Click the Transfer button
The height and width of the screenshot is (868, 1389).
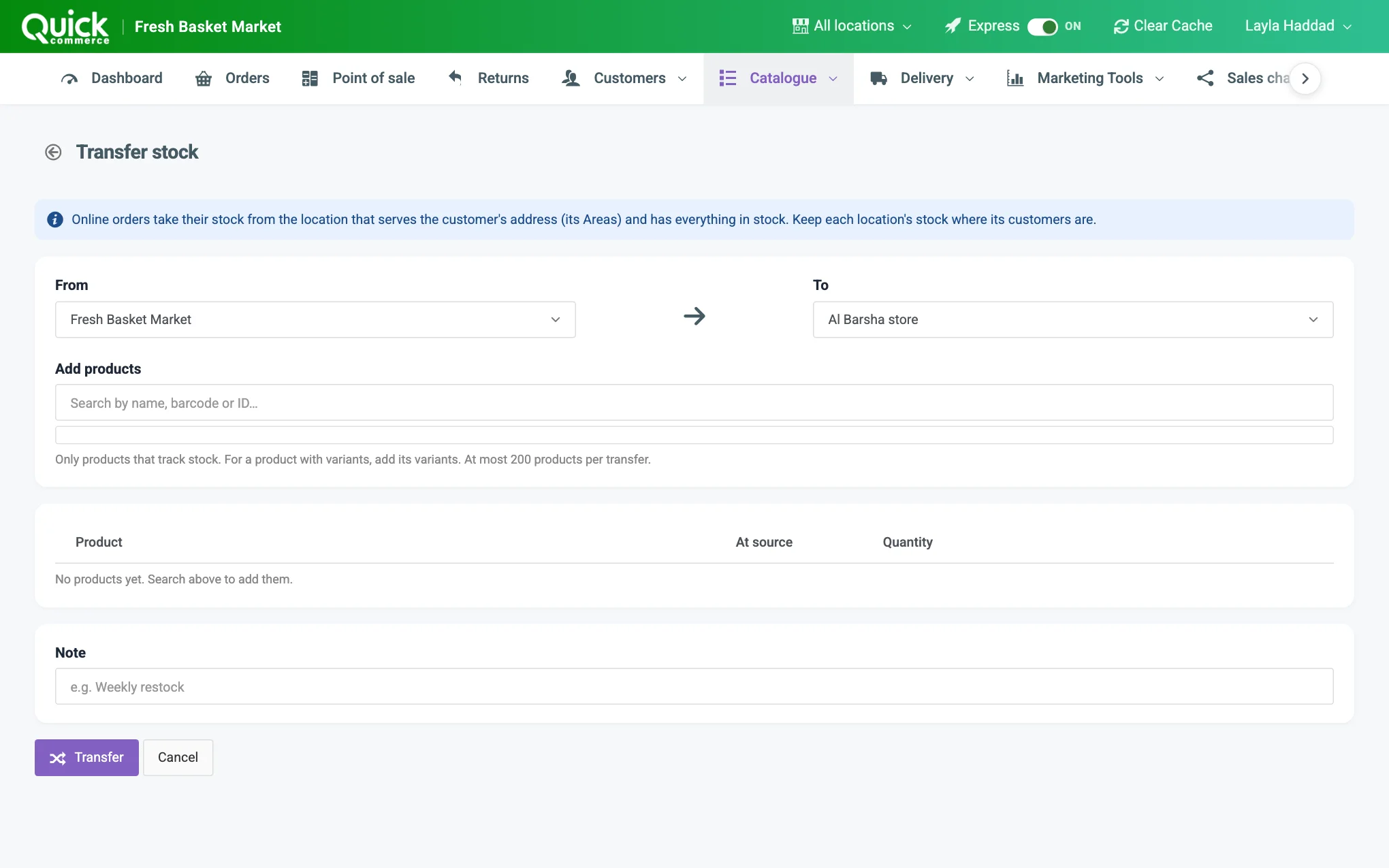[86, 758]
